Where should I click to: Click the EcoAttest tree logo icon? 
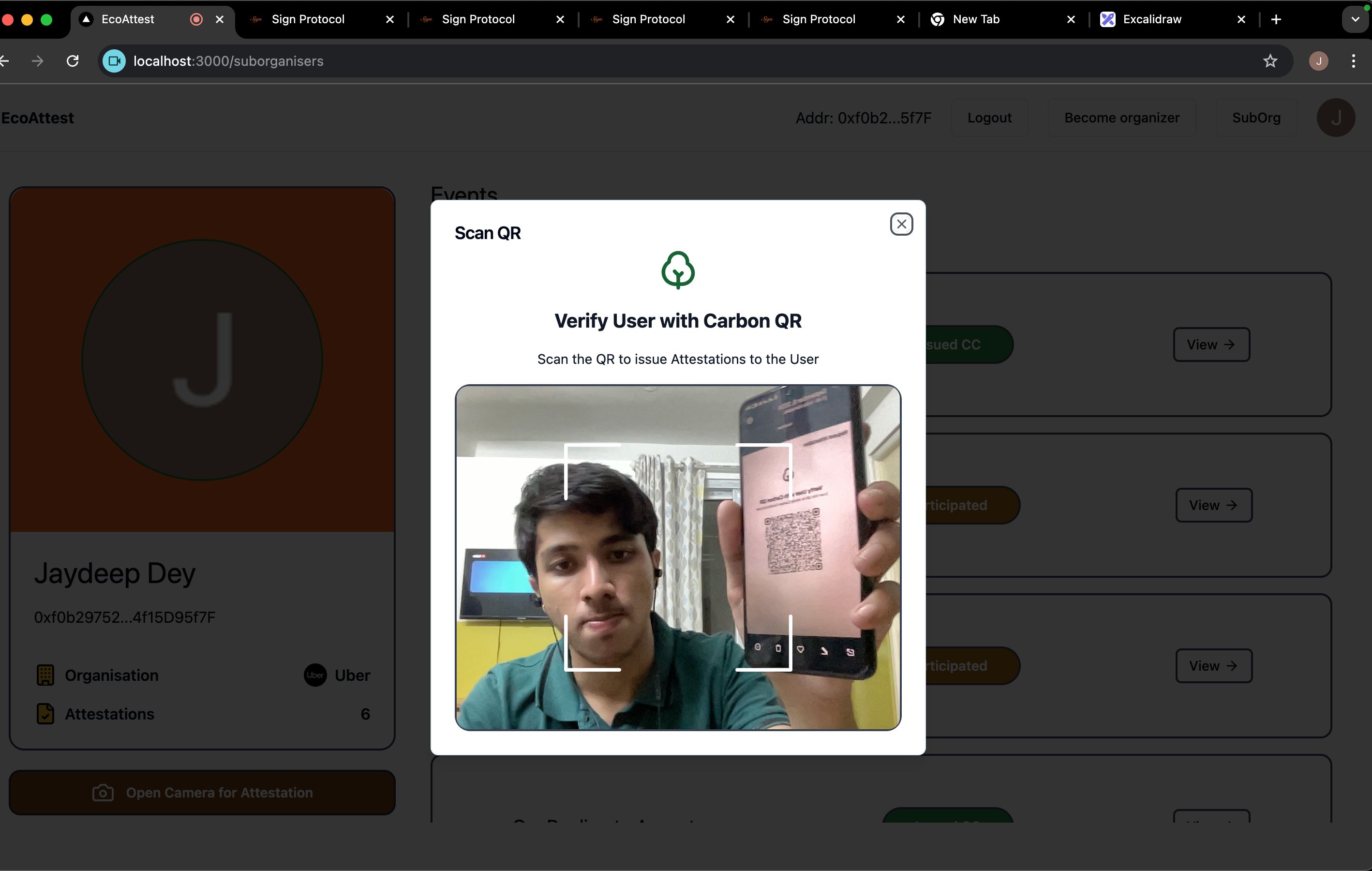[677, 270]
